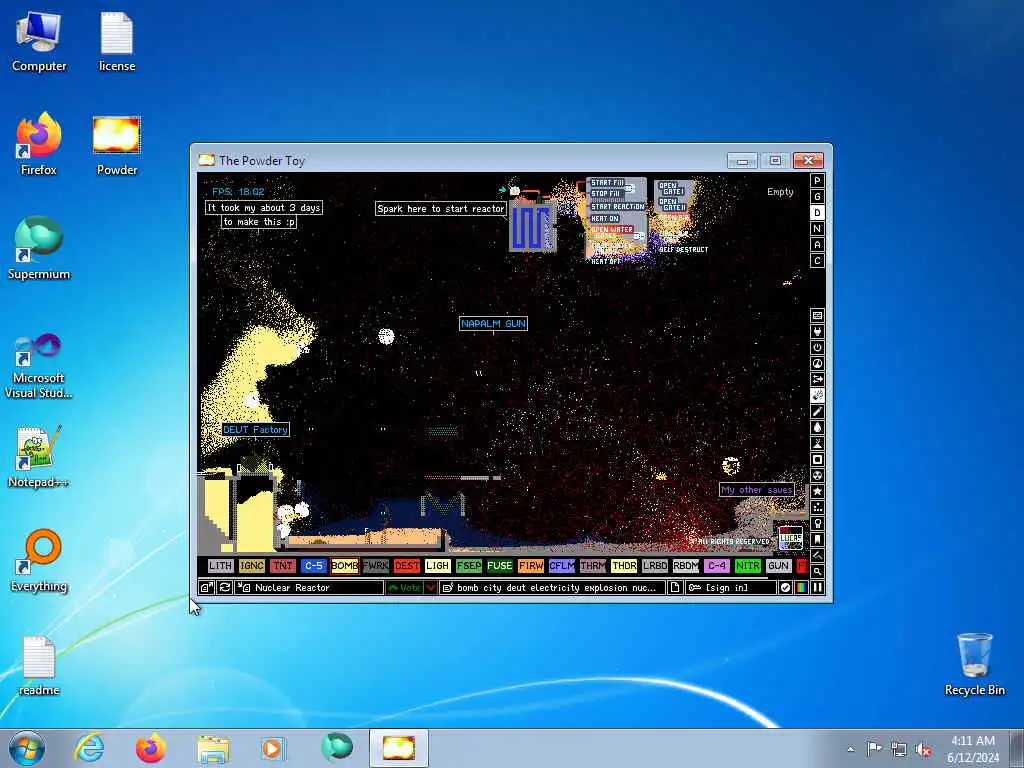
Task: Select the FUSE element
Action: pos(500,566)
